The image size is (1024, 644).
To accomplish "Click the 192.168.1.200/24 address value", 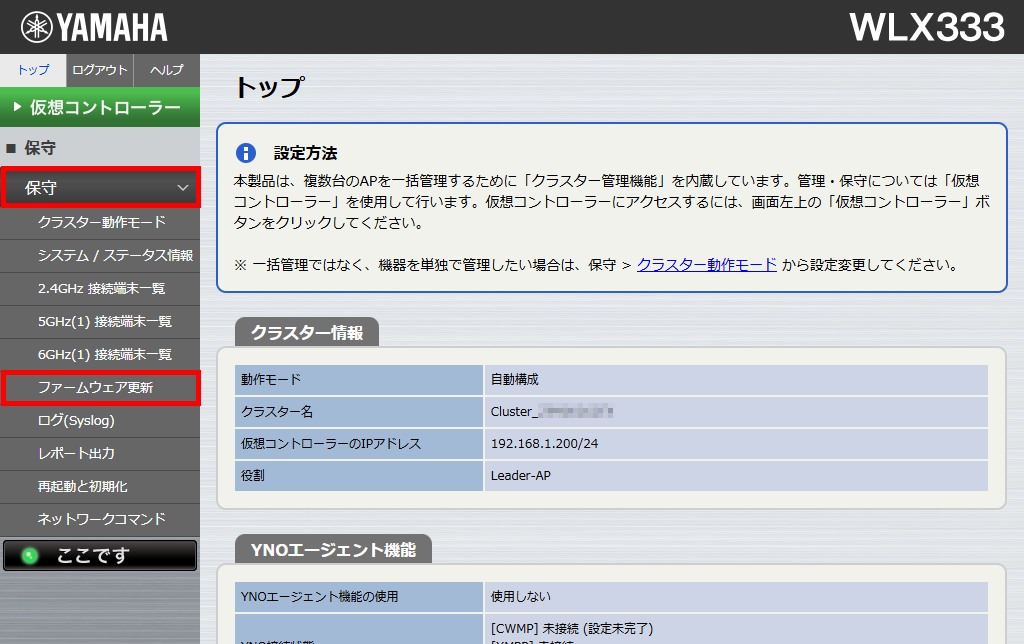I will click(544, 443).
